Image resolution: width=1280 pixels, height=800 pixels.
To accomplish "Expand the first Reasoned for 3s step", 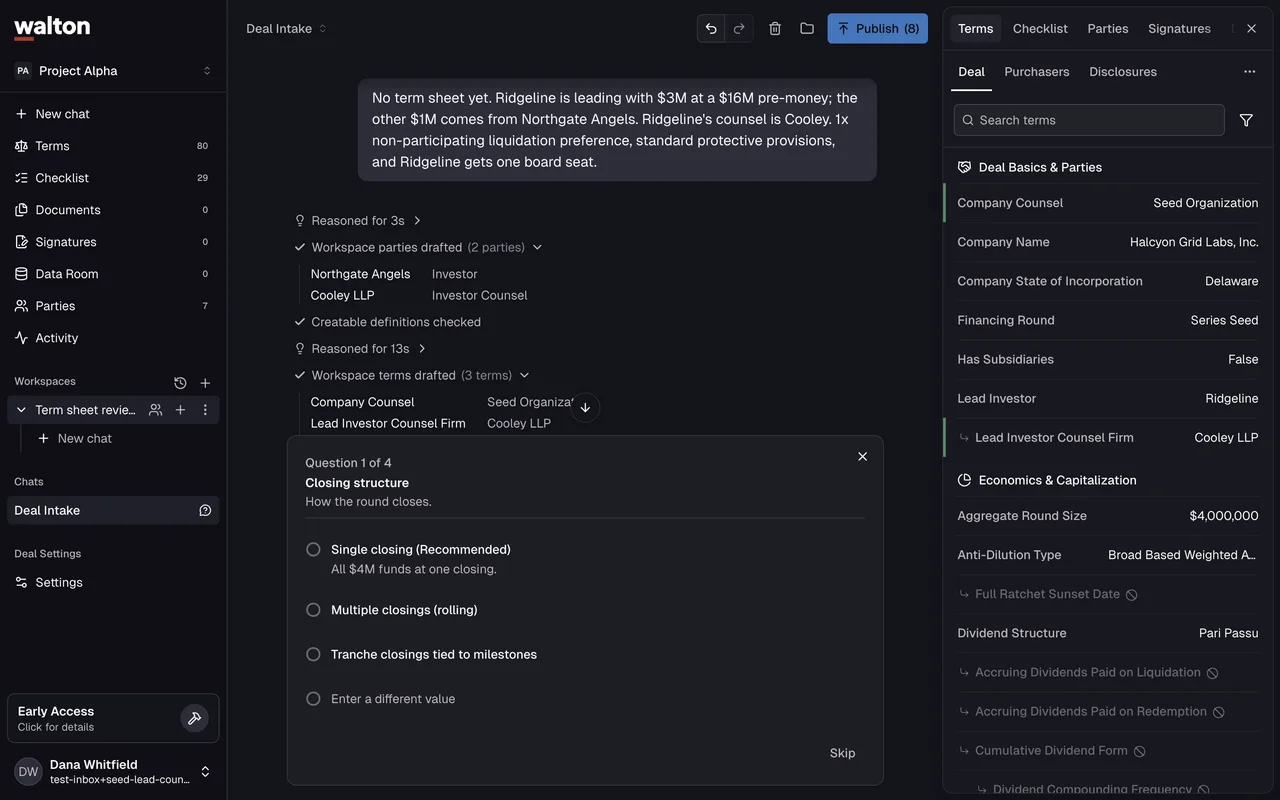I will [x=357, y=220].
